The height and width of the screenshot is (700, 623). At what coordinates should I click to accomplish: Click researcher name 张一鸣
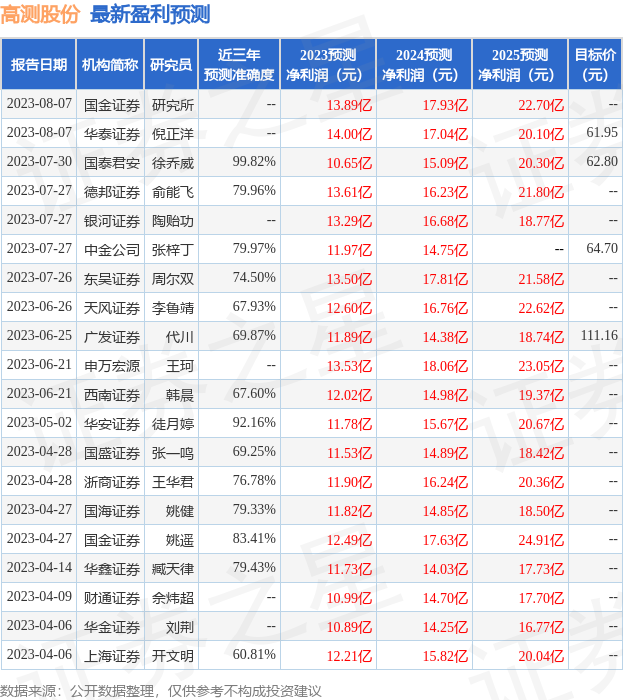point(173,453)
